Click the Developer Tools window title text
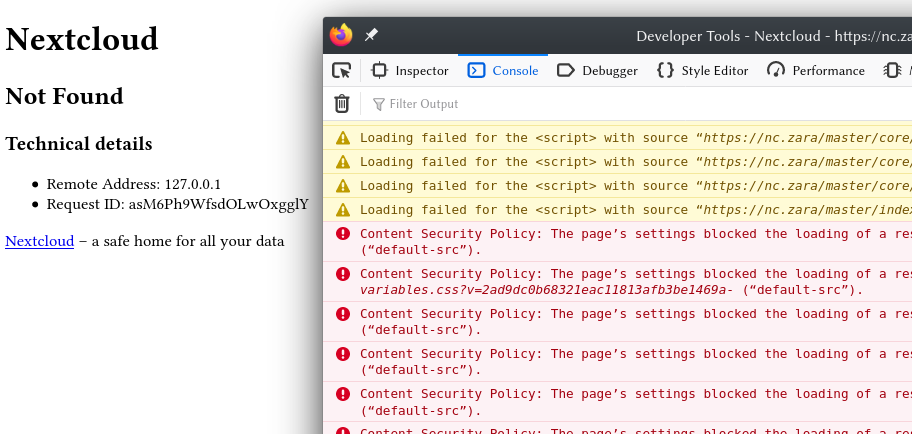 point(774,36)
